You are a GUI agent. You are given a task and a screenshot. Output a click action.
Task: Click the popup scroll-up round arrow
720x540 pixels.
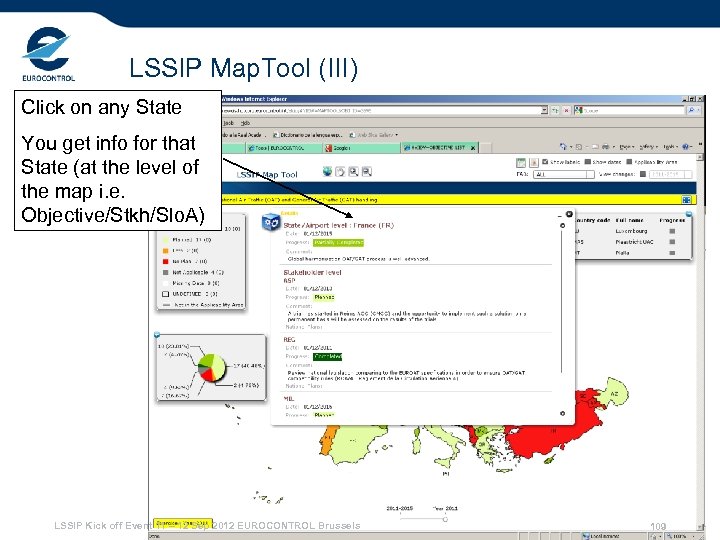tap(562, 225)
